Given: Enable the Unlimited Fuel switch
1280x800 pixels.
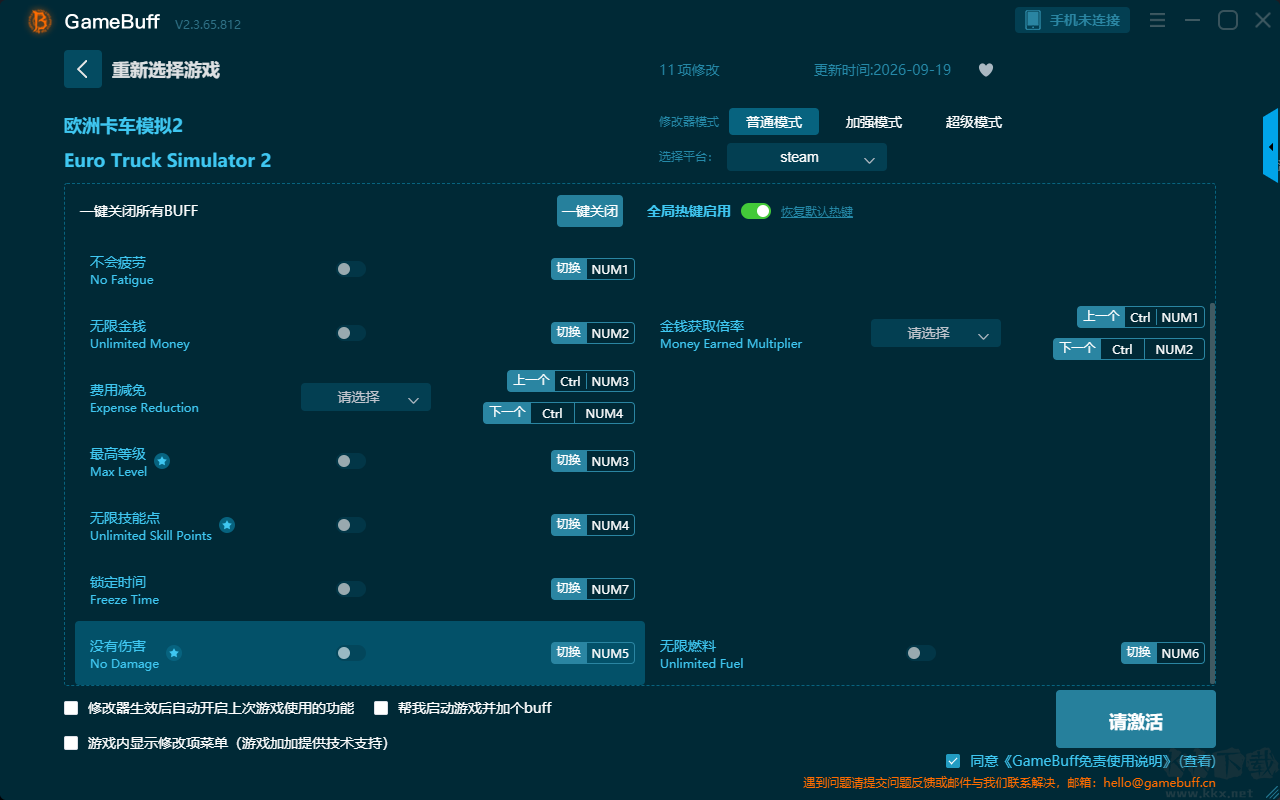Looking at the screenshot, I should 921,653.
